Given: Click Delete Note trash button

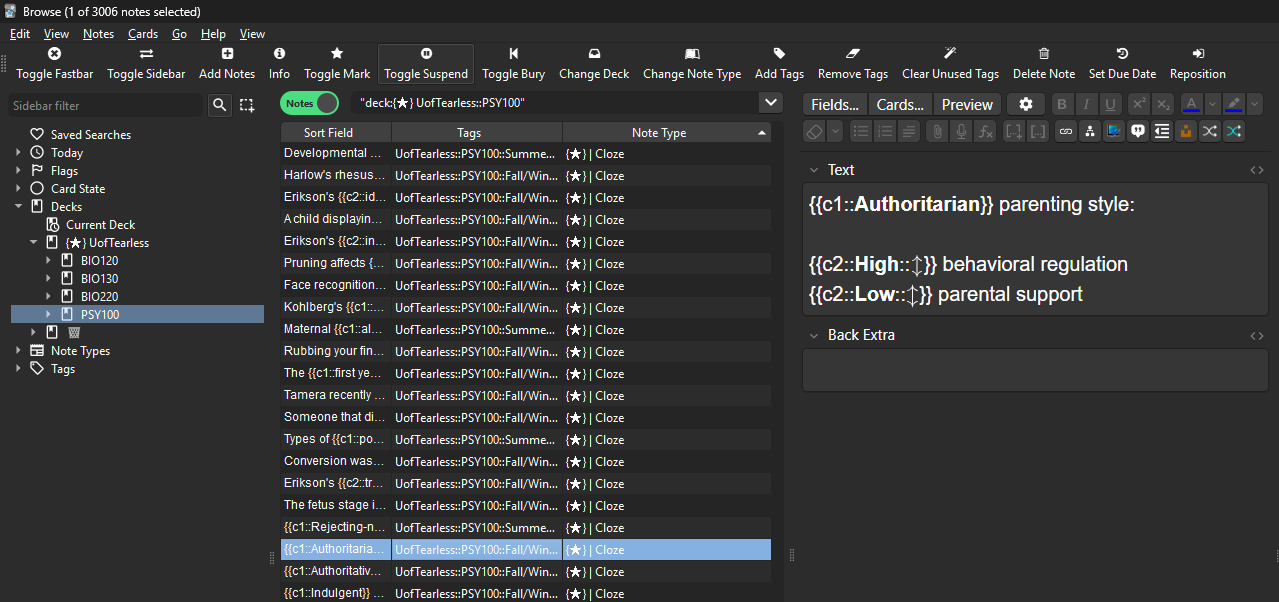Looking at the screenshot, I should [x=1044, y=63].
